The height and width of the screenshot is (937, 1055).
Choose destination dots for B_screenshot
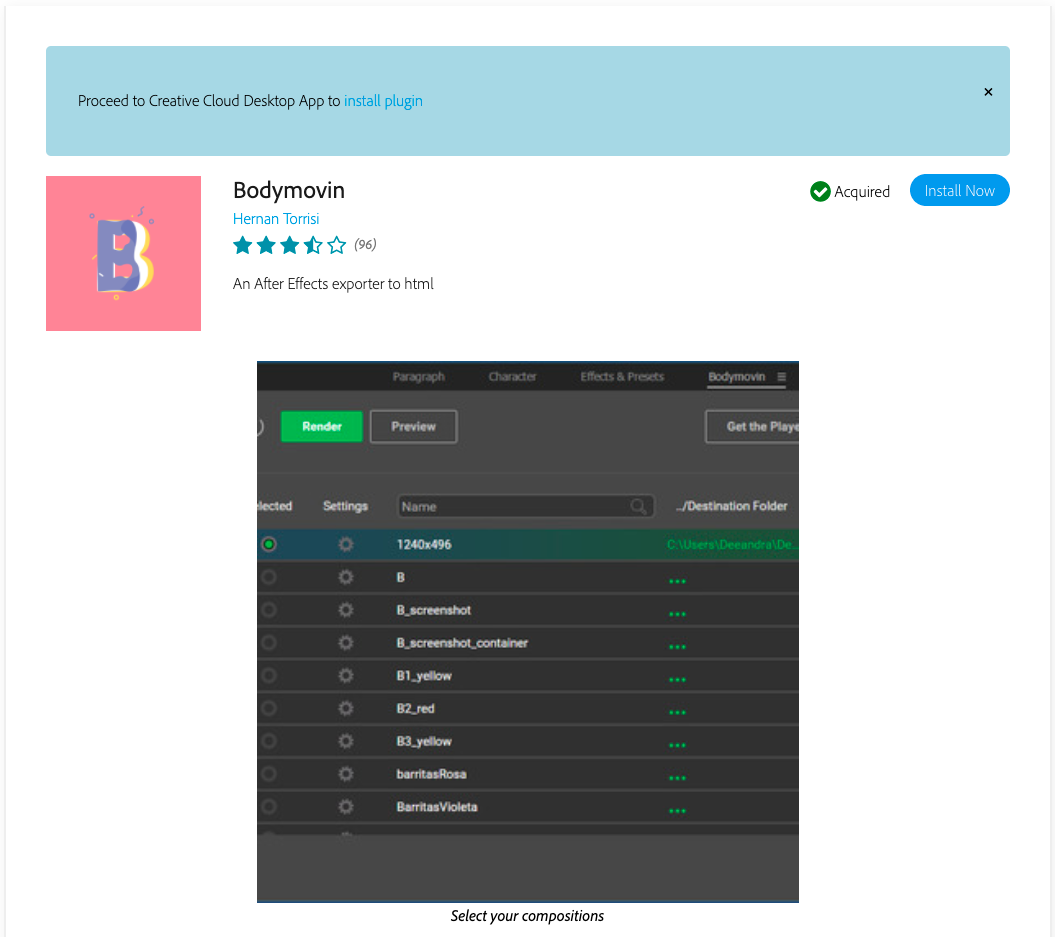point(677,614)
